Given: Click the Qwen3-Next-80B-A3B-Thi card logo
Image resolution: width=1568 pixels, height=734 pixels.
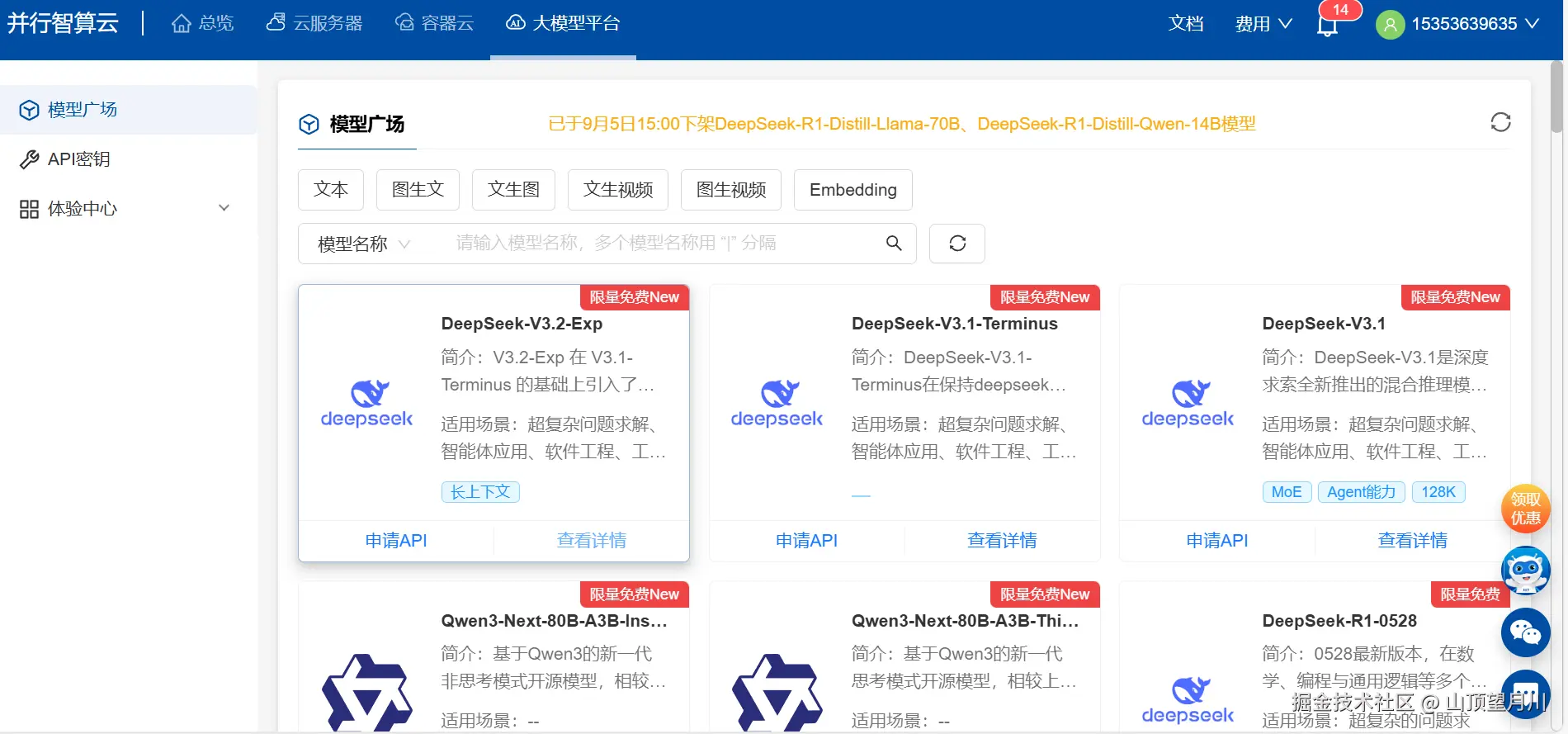Looking at the screenshot, I should (777, 694).
